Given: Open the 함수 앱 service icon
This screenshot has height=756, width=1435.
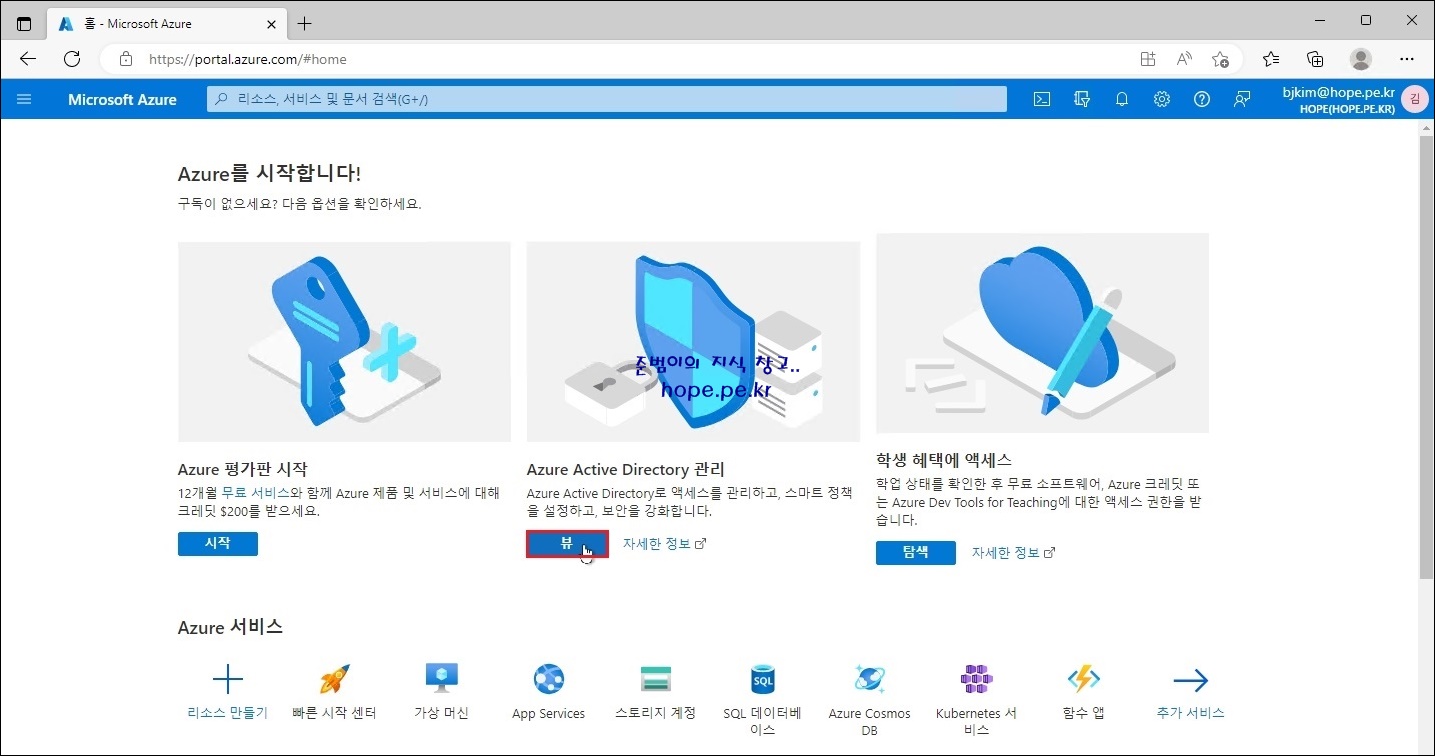Looking at the screenshot, I should coord(1083,680).
